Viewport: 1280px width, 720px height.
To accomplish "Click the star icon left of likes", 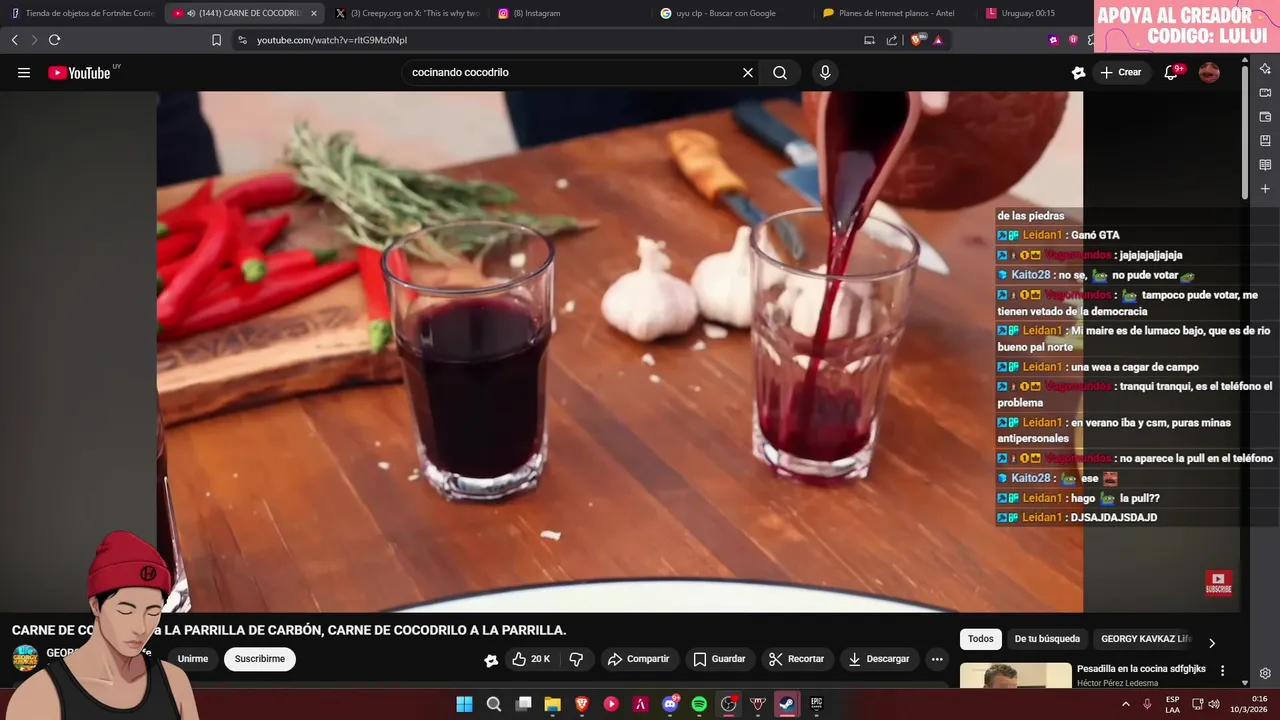I will coord(491,659).
